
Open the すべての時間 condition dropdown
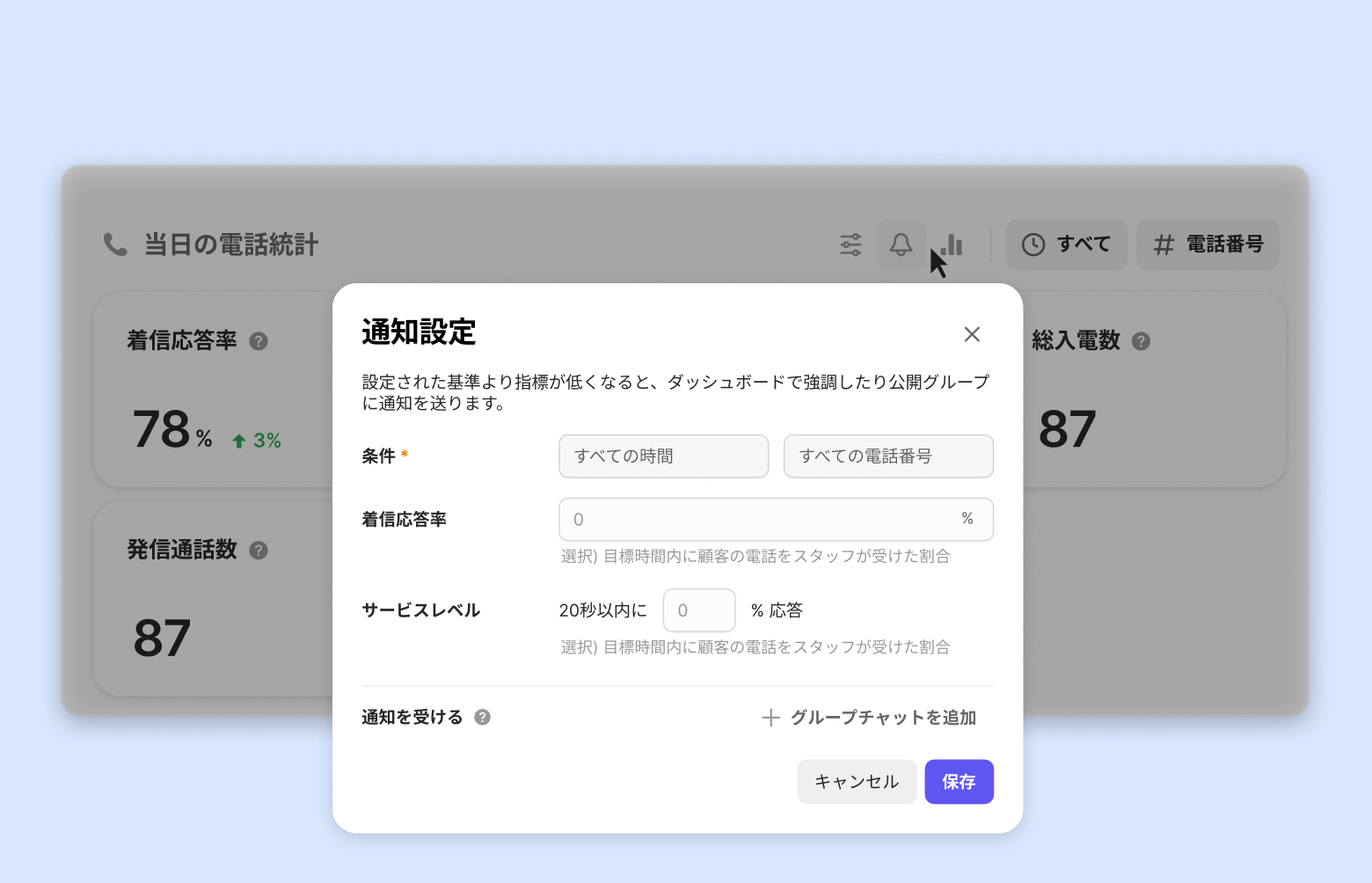[x=664, y=456]
